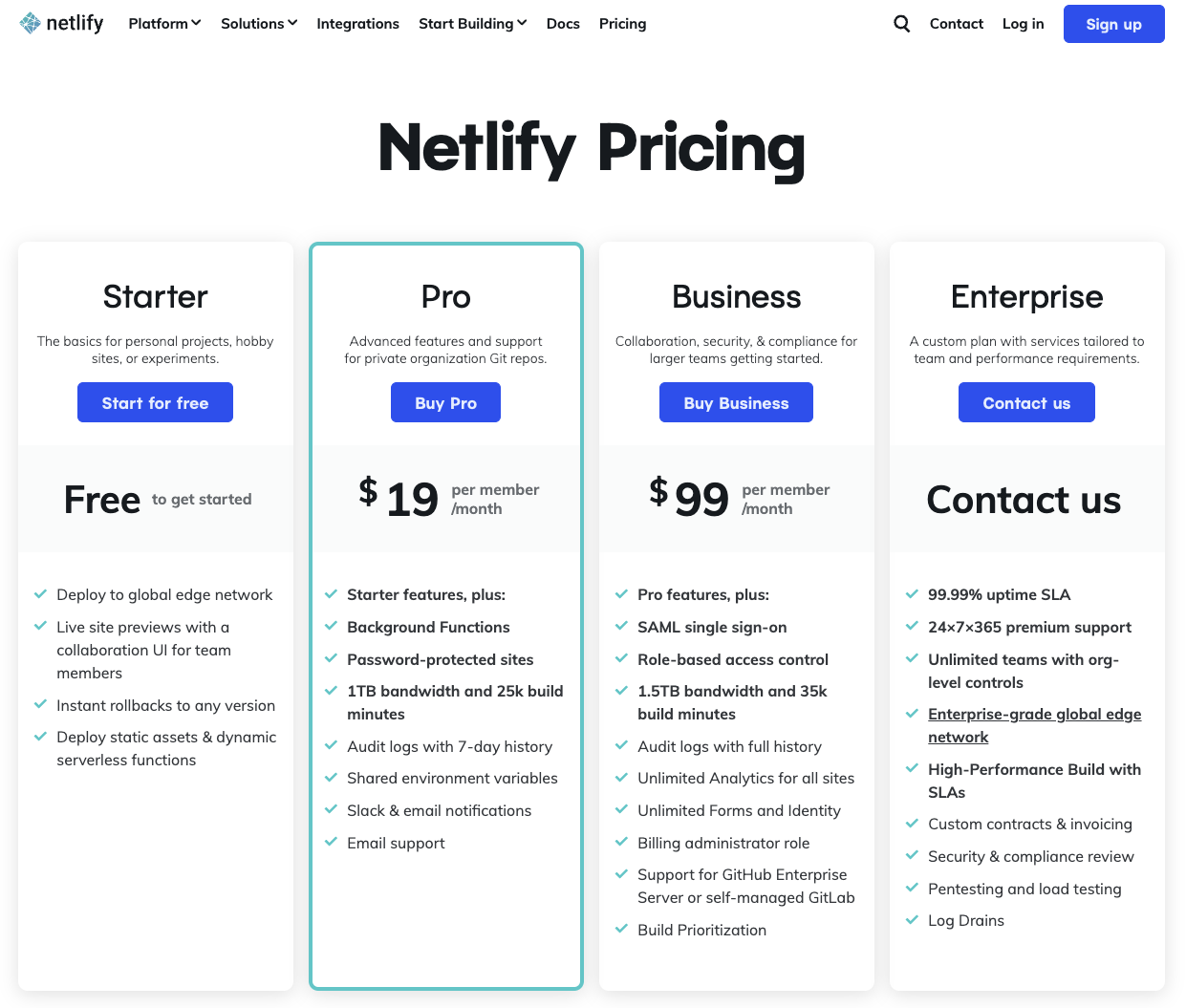Click checkmark next to SAML single sign-on
The width and height of the screenshot is (1186, 1008).
click(622, 627)
